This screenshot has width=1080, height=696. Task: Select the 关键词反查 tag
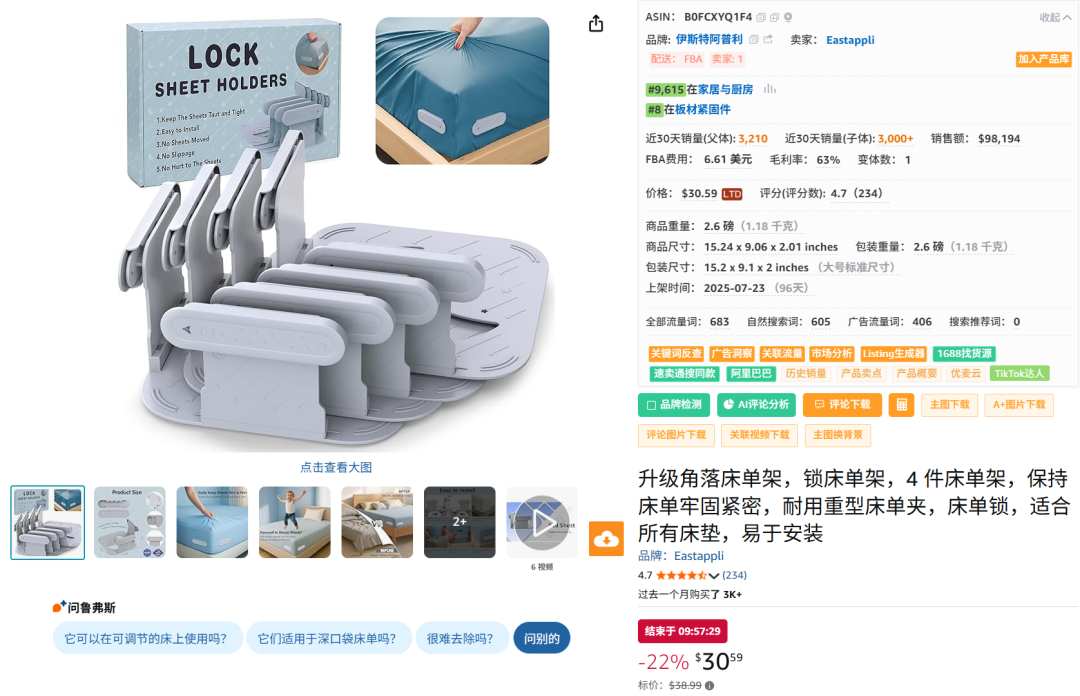[x=676, y=354]
